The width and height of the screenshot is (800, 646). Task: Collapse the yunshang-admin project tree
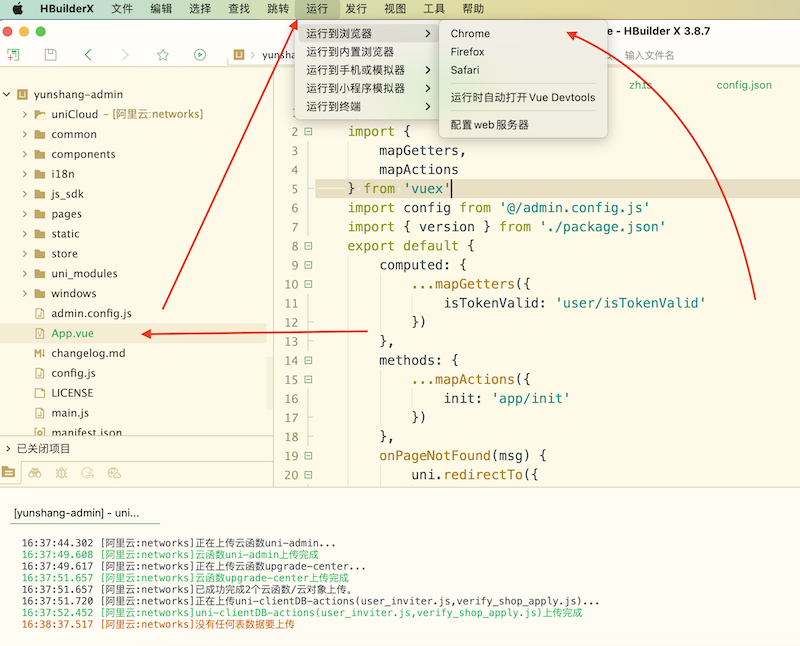click(x=7, y=94)
